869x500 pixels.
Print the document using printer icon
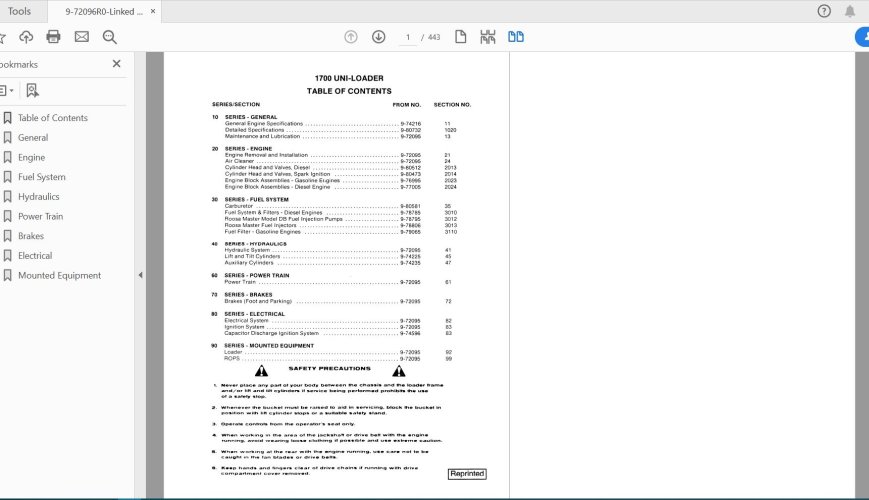click(53, 37)
